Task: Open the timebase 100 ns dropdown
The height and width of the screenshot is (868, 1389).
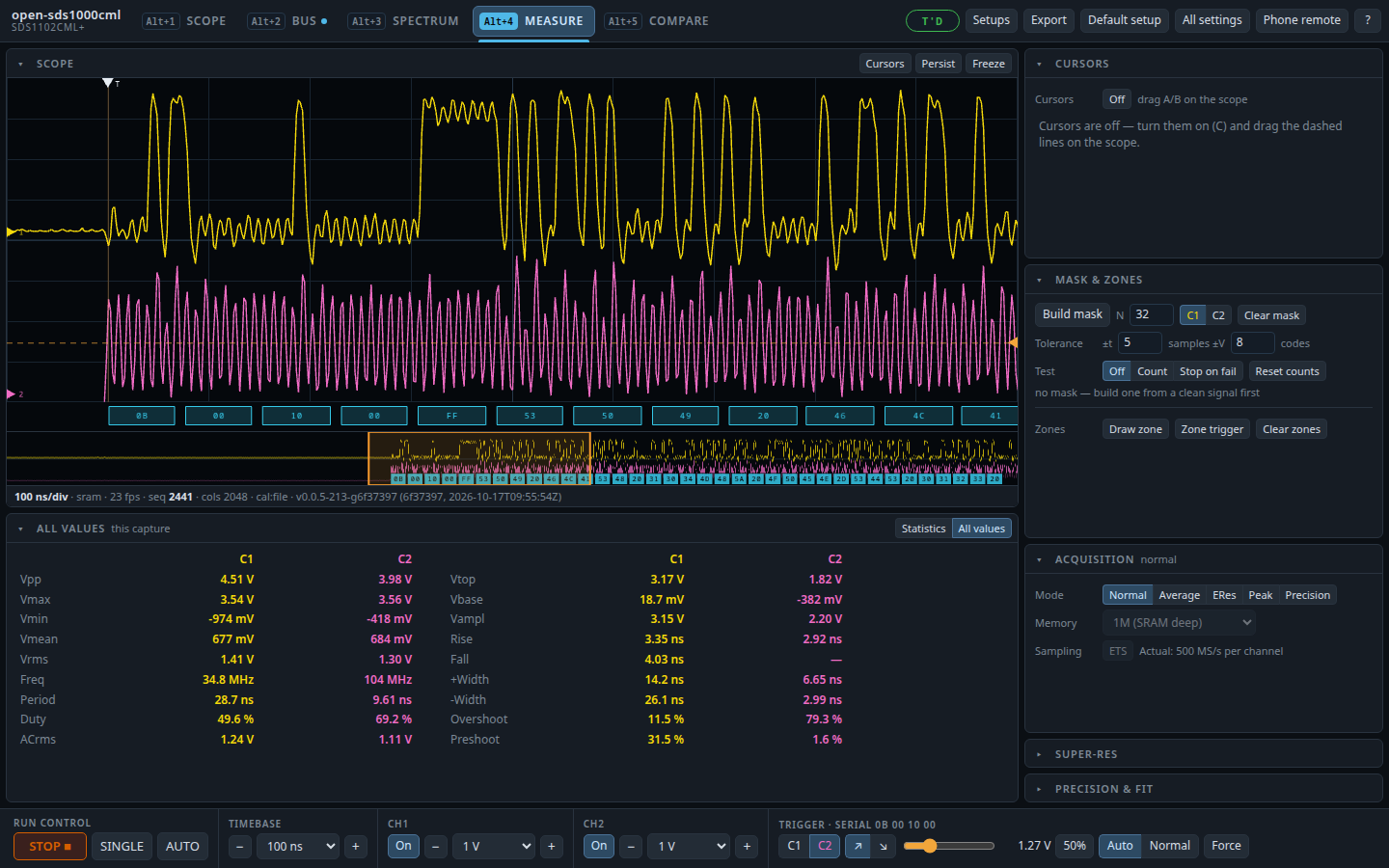Action: [x=299, y=847]
